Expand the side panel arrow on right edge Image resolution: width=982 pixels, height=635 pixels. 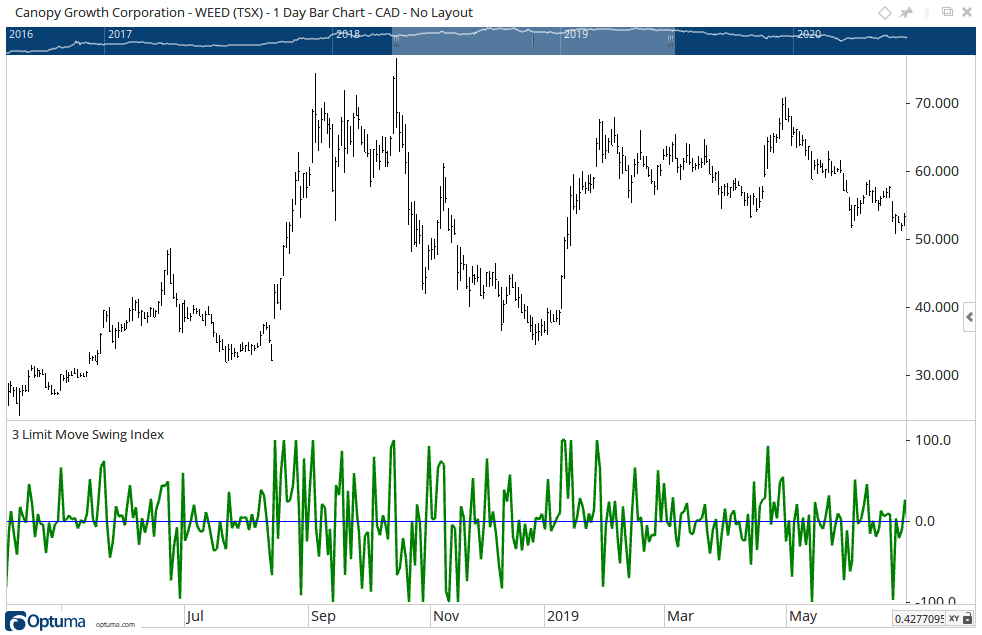tap(969, 318)
